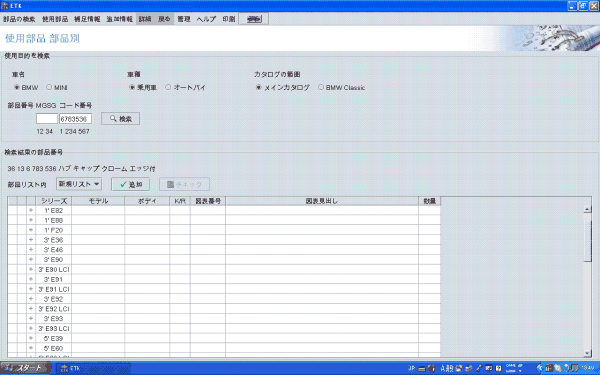Select the BMW radio button
This screenshot has height=375, width=600.
17,88
